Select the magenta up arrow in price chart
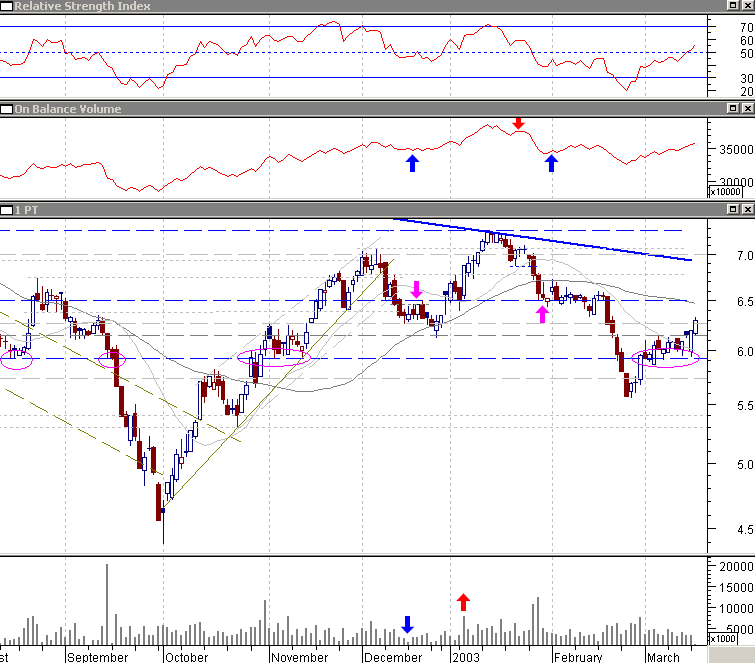Viewport: 755px width, 663px height. coord(543,314)
